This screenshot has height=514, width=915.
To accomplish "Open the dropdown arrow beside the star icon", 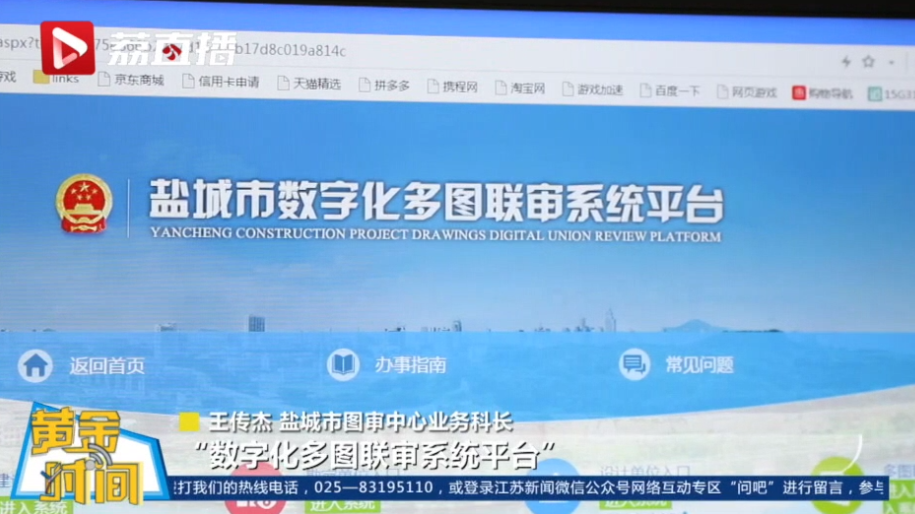I will pyautogui.click(x=892, y=62).
